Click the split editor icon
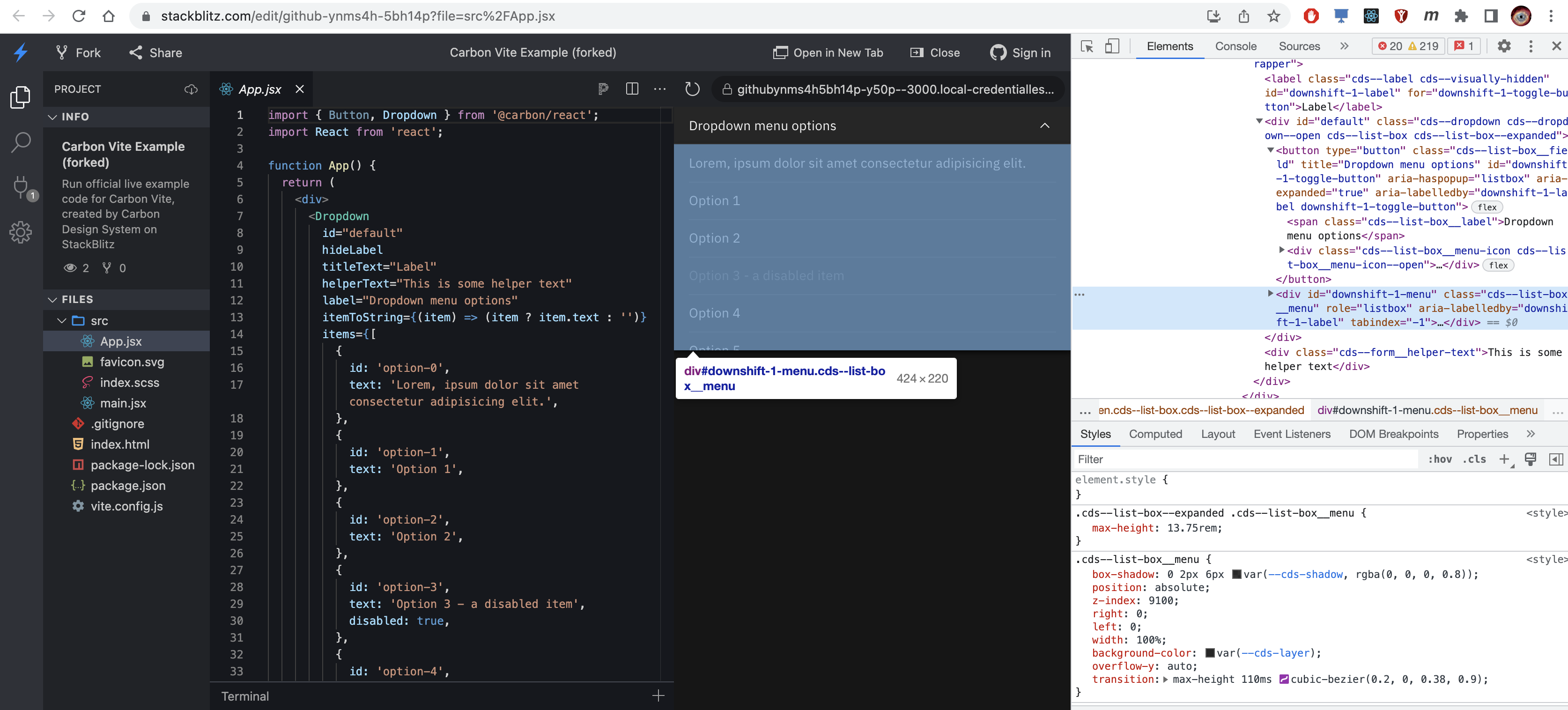 pos(632,89)
